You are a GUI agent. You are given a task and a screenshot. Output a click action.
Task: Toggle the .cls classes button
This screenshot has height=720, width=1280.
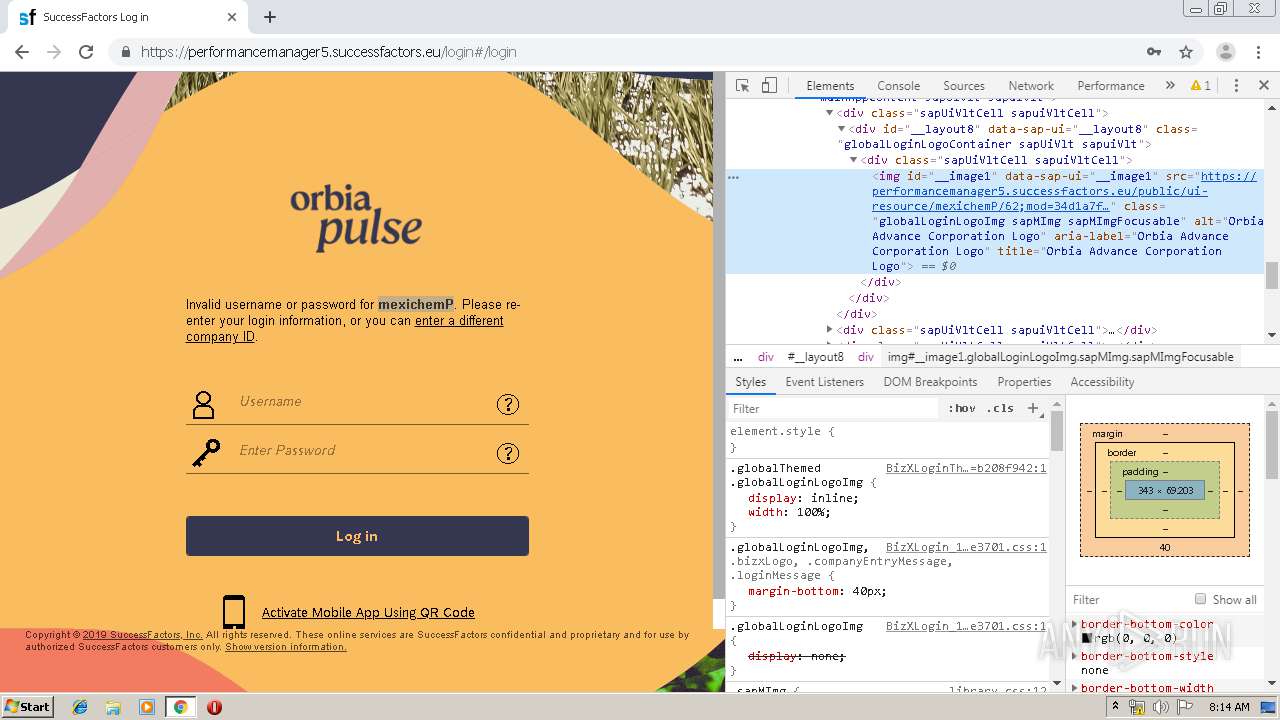1000,409
